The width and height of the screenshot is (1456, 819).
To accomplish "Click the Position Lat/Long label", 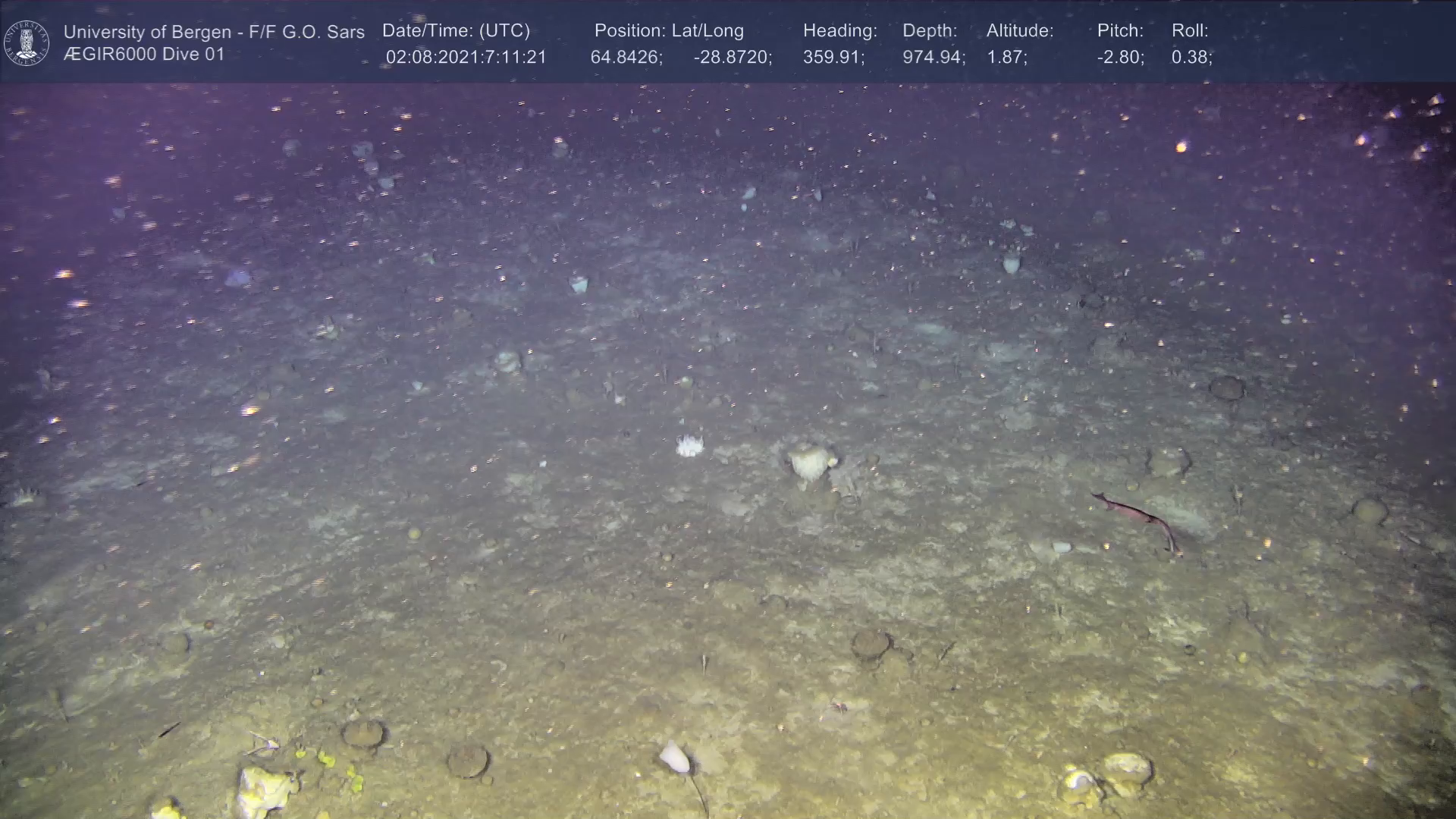I will pyautogui.click(x=669, y=31).
